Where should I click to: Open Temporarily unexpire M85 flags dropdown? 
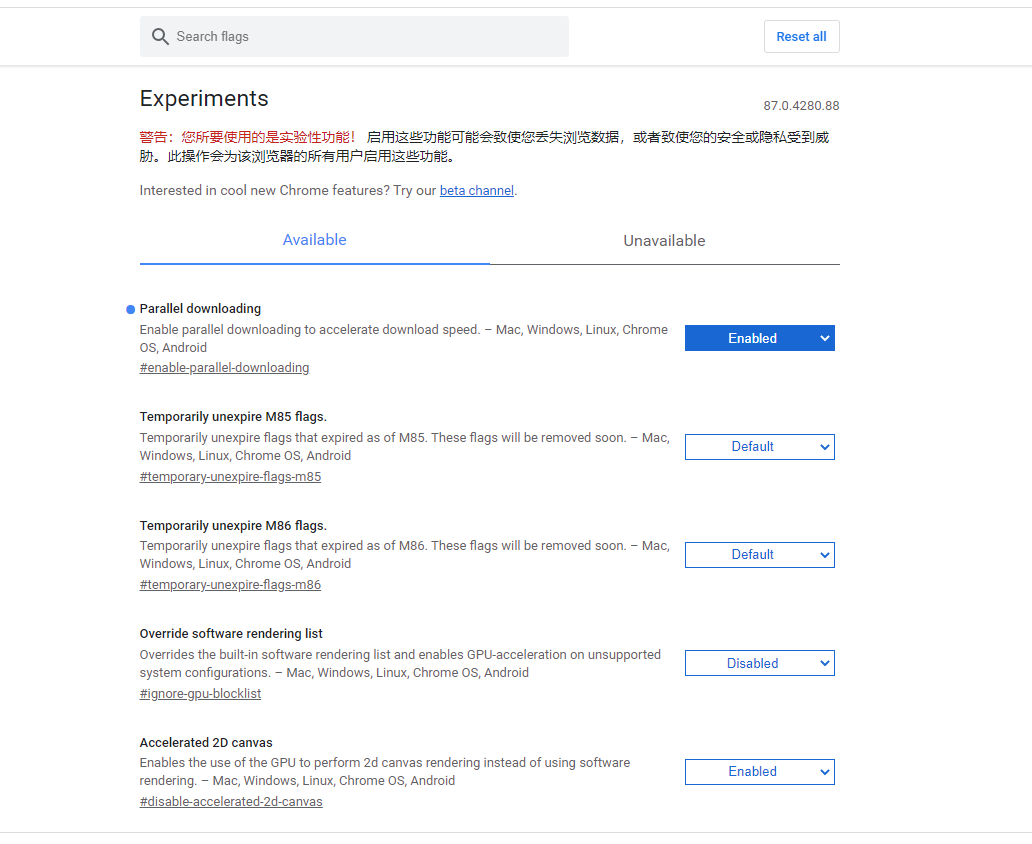pyautogui.click(x=760, y=447)
